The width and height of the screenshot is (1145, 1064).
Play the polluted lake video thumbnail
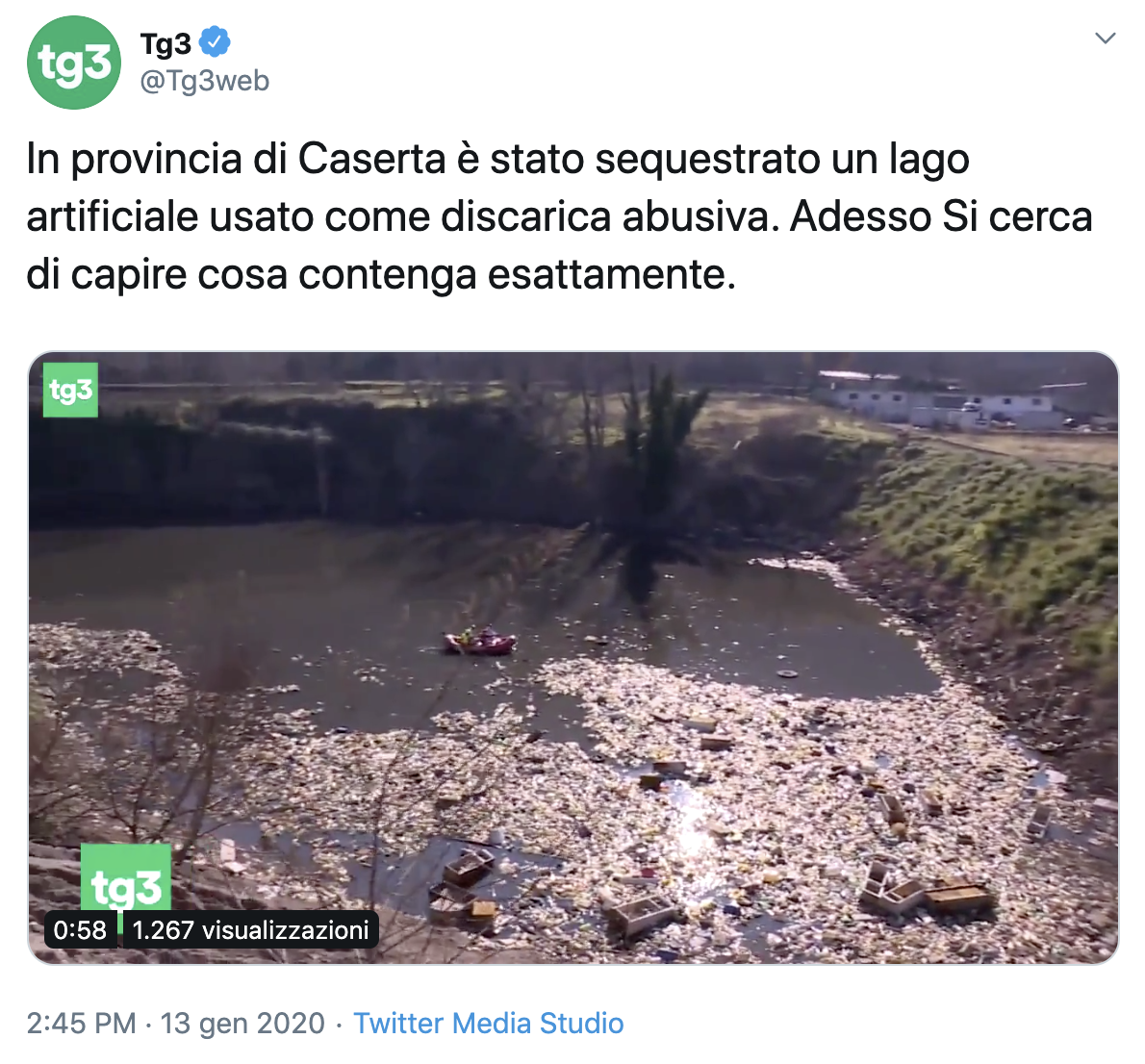[x=573, y=657]
